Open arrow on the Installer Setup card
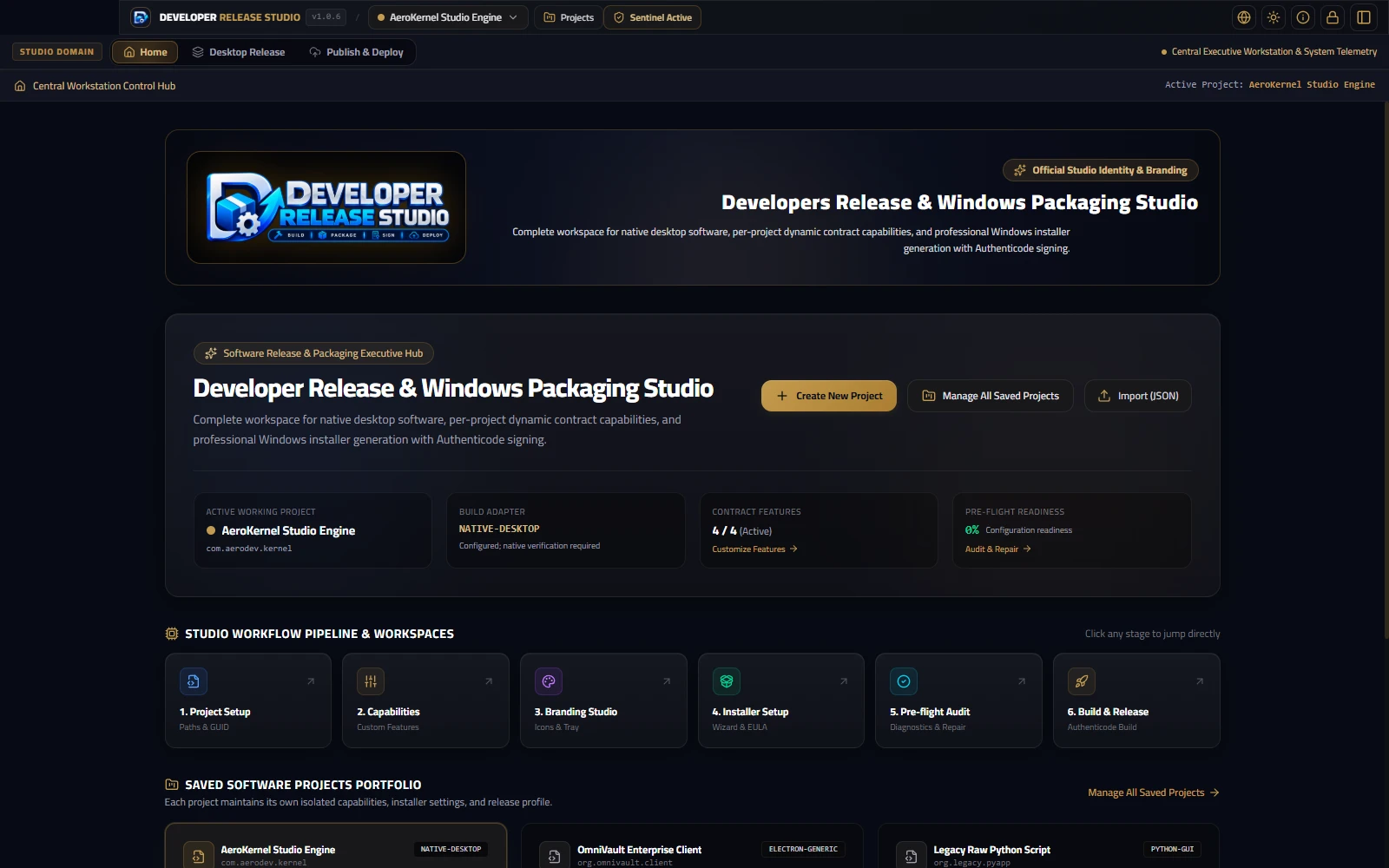1389x868 pixels. click(844, 681)
